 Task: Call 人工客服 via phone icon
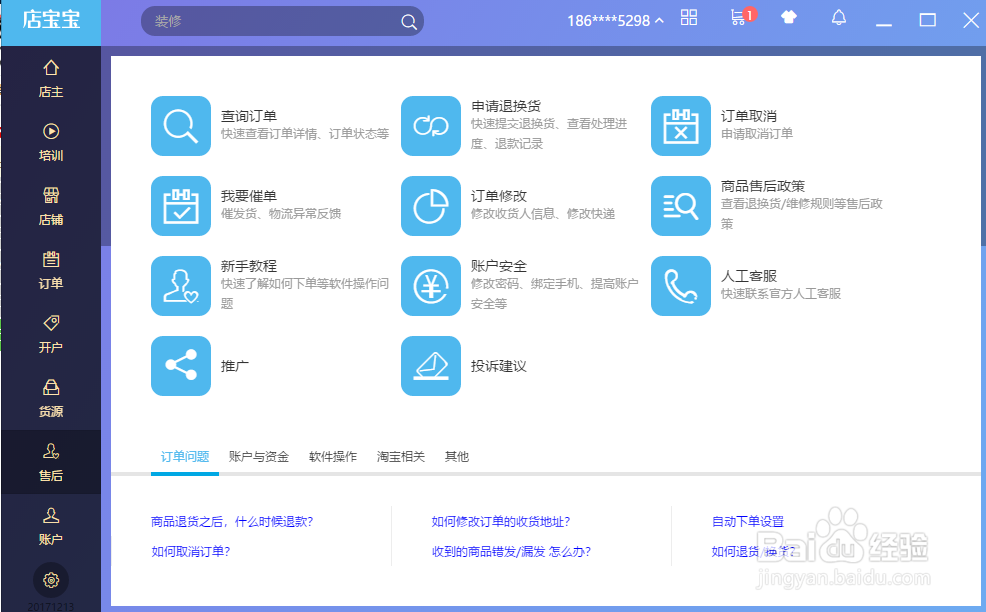(x=680, y=286)
